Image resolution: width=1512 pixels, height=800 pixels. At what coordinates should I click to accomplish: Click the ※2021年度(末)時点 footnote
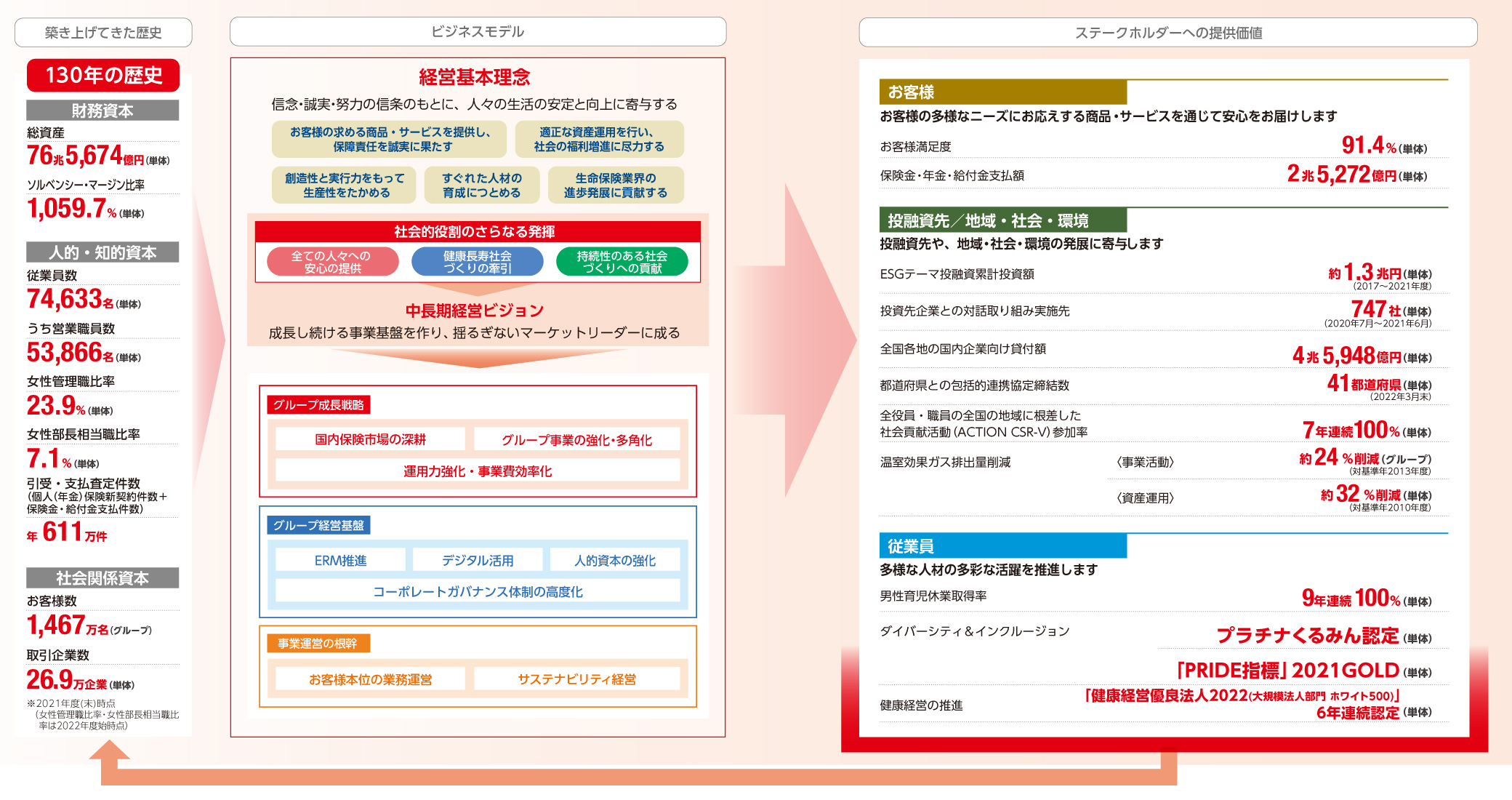tap(71, 703)
